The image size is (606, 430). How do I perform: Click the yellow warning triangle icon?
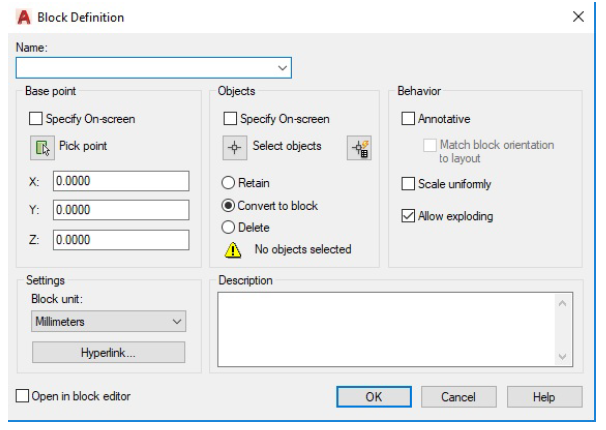coord(231,249)
